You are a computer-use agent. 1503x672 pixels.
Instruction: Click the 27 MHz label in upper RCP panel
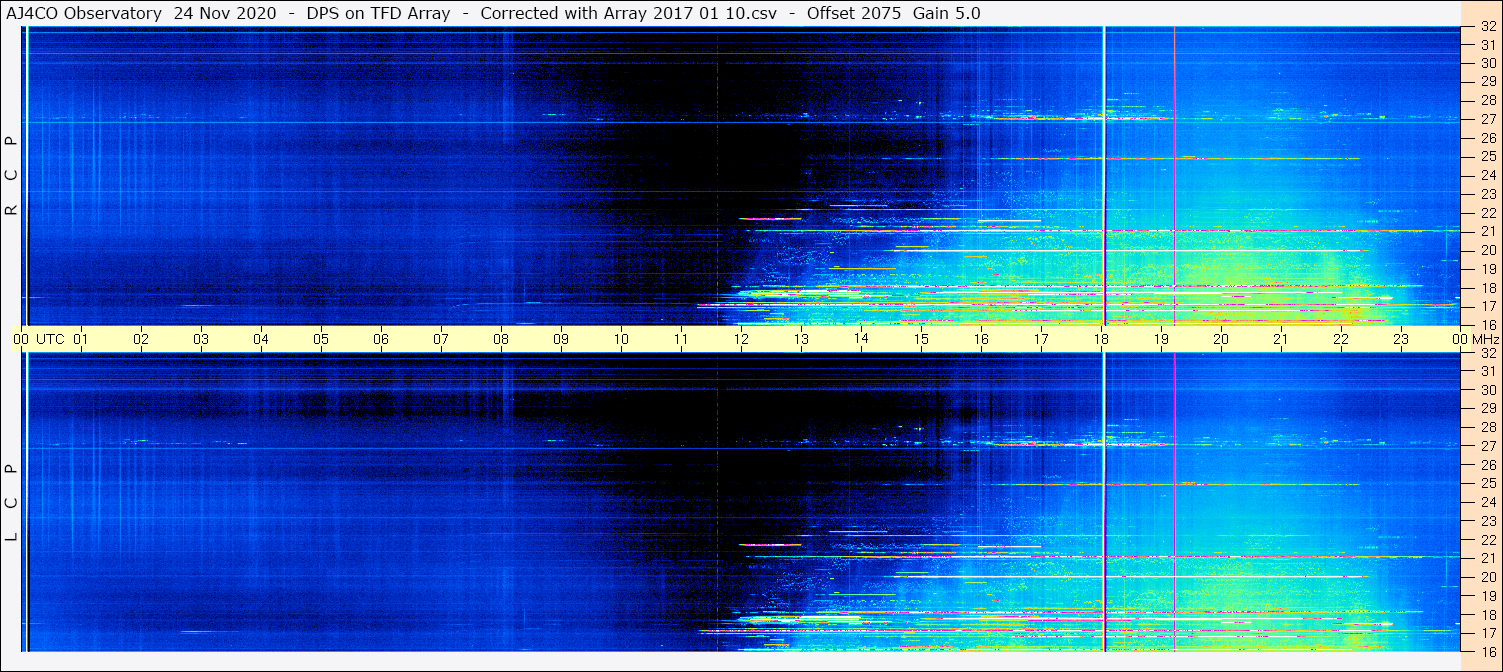pos(1487,119)
